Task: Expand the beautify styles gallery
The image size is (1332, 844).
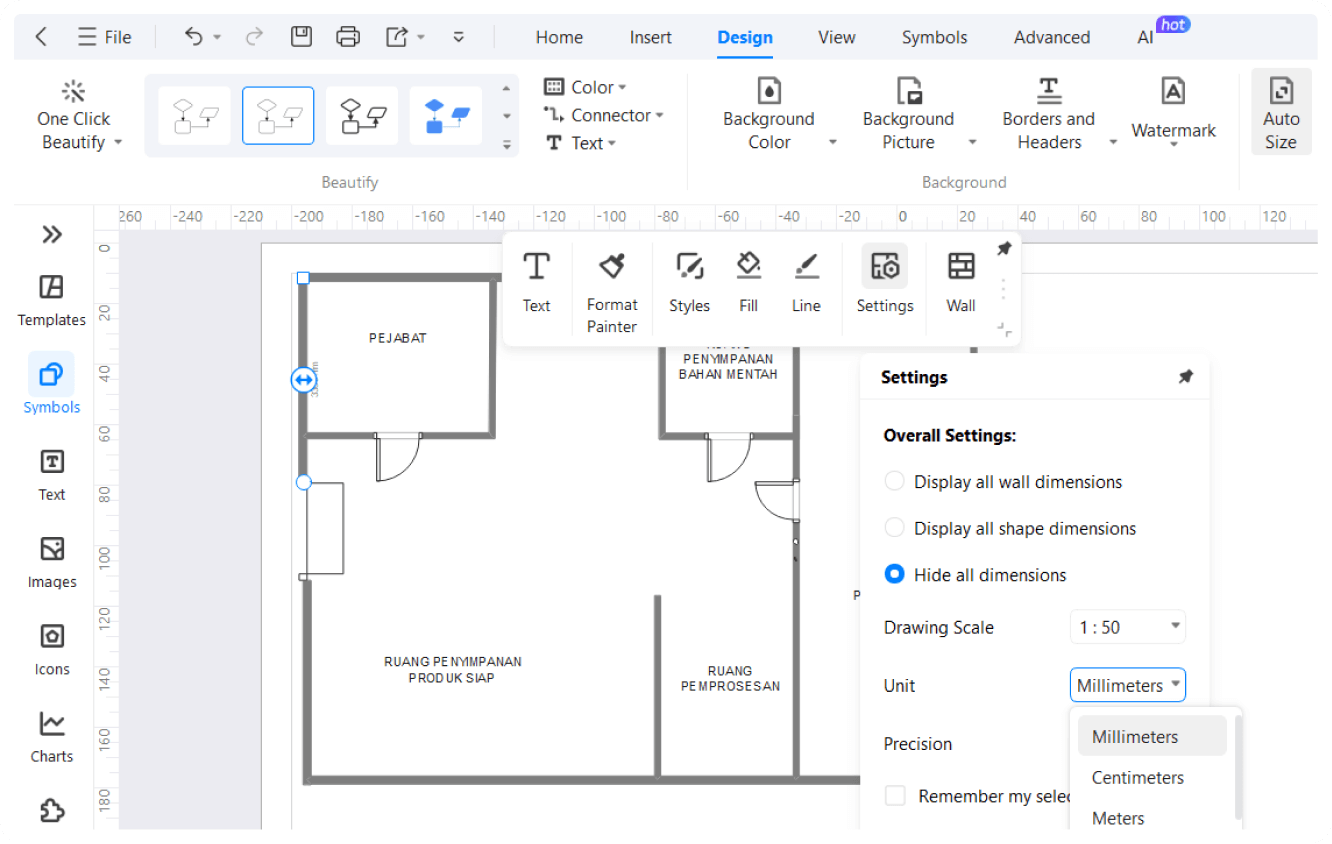Action: point(507,144)
